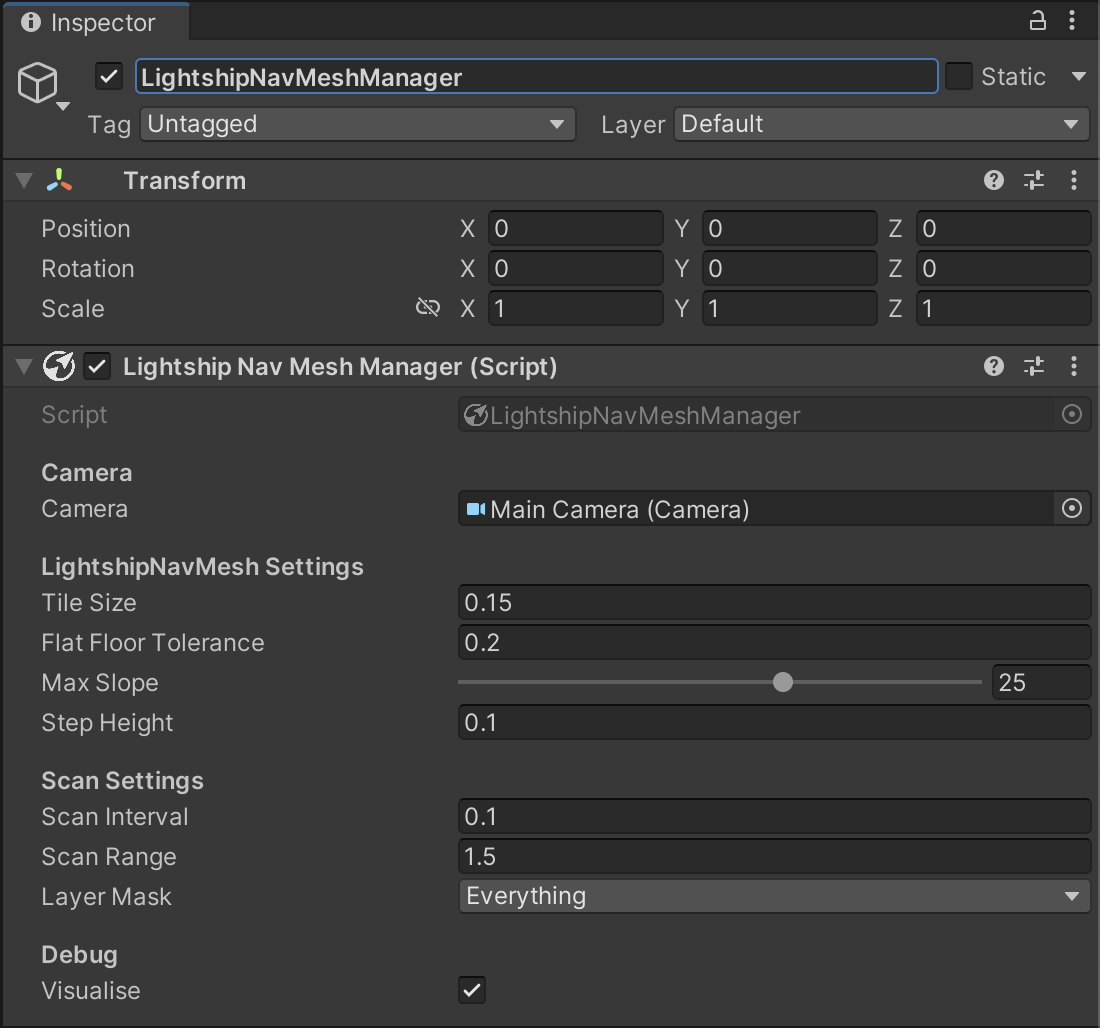Click the Max Slope slider handle
1100x1028 pixels.
[782, 682]
